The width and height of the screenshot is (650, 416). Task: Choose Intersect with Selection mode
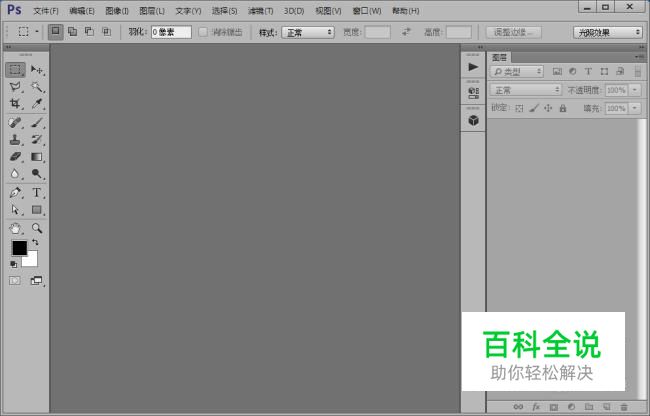pyautogui.click(x=107, y=31)
